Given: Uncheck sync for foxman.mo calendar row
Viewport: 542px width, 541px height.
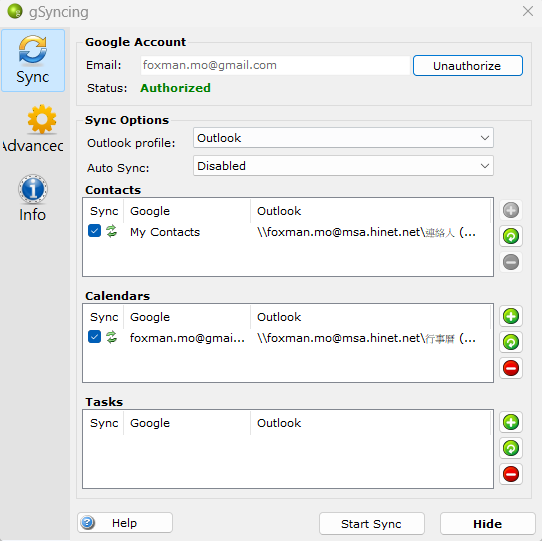Looking at the screenshot, I should point(94,337).
